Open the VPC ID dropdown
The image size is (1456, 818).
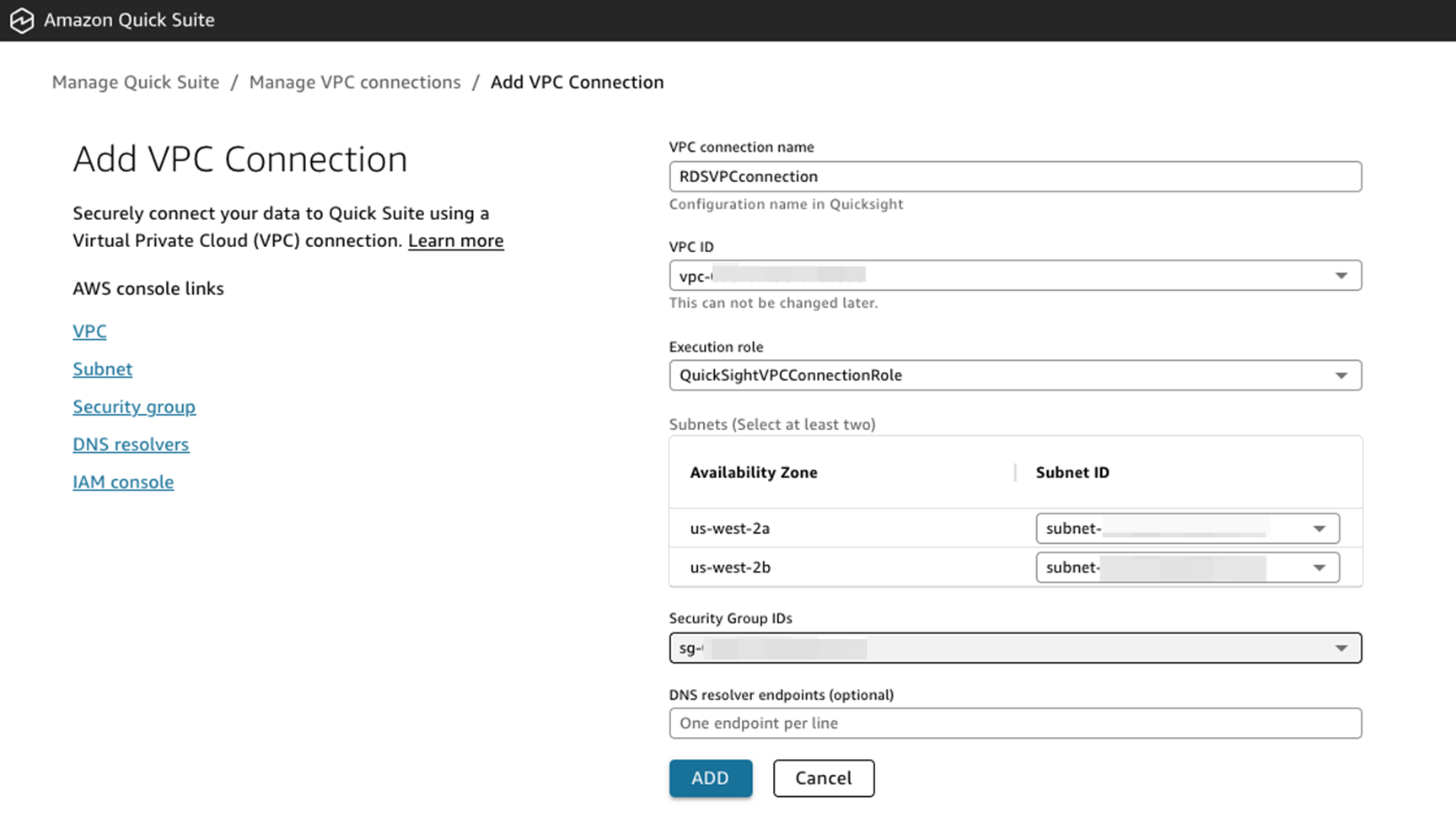tap(1014, 276)
